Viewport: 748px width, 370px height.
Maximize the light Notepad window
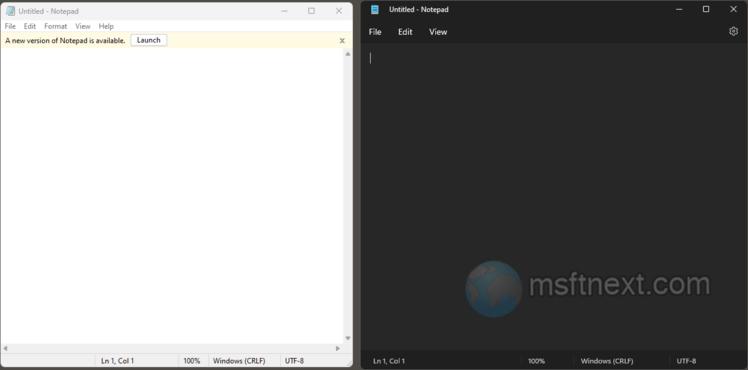[x=312, y=11]
